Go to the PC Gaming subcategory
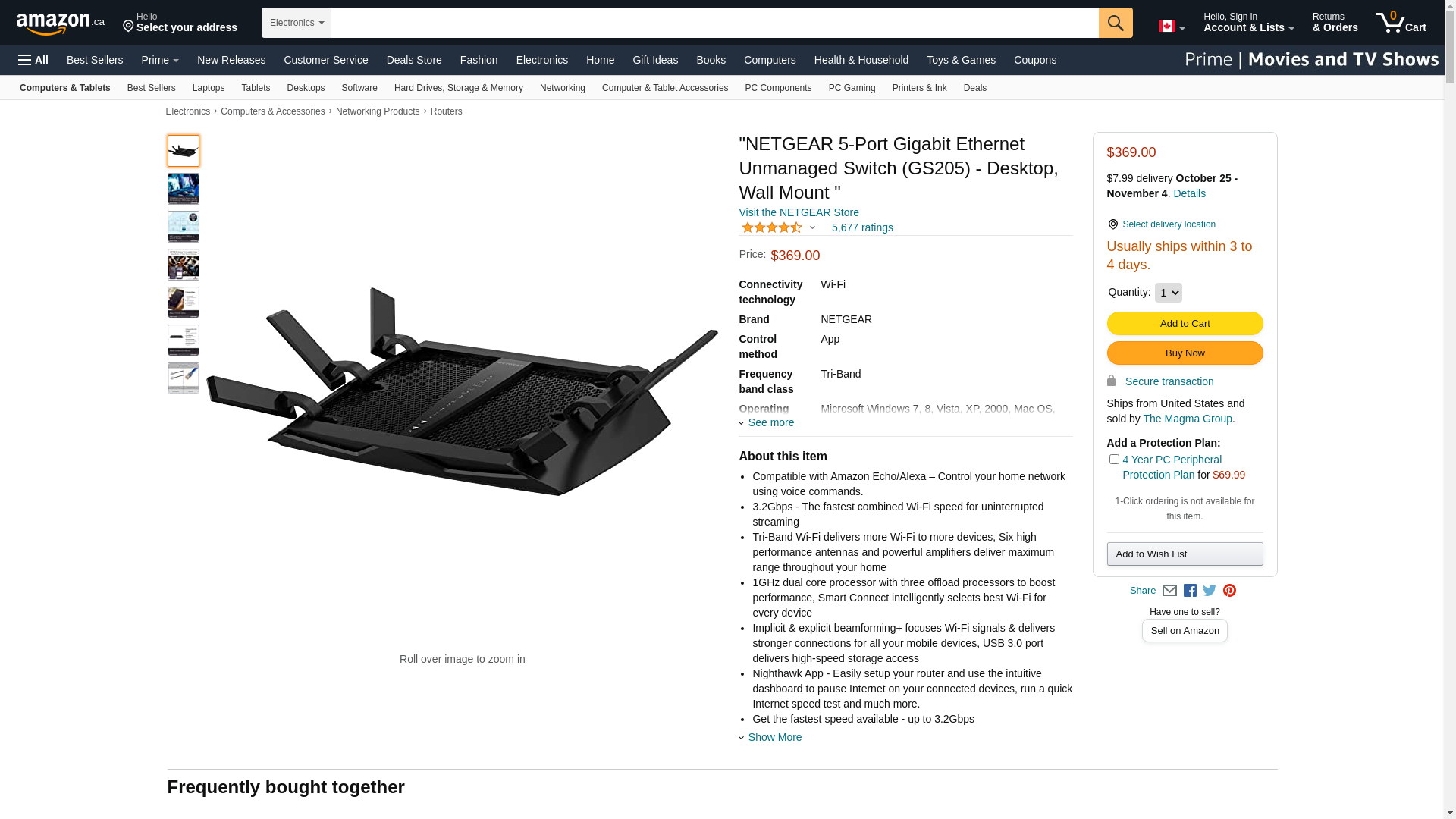This screenshot has height=819, width=1456. pos(852,88)
